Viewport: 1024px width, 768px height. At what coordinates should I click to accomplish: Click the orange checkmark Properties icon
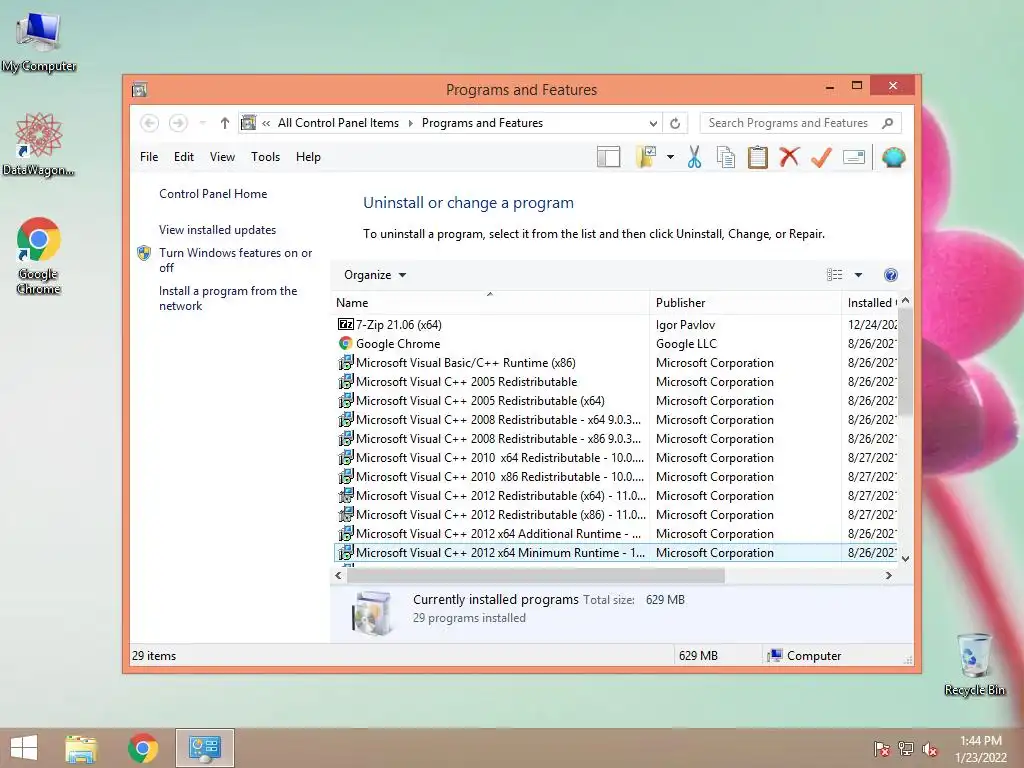(x=821, y=157)
